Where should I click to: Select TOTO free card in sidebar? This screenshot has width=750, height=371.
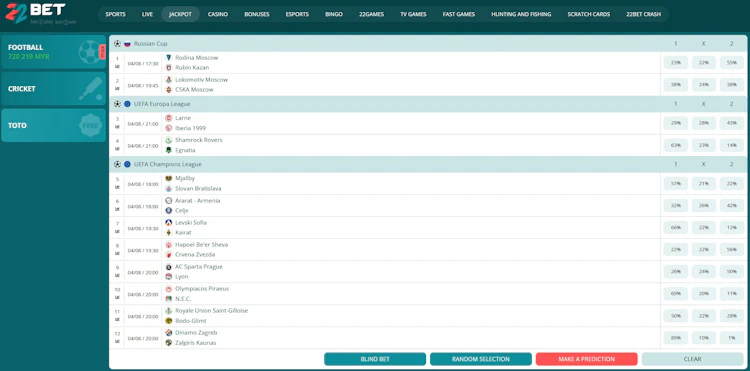[54, 125]
